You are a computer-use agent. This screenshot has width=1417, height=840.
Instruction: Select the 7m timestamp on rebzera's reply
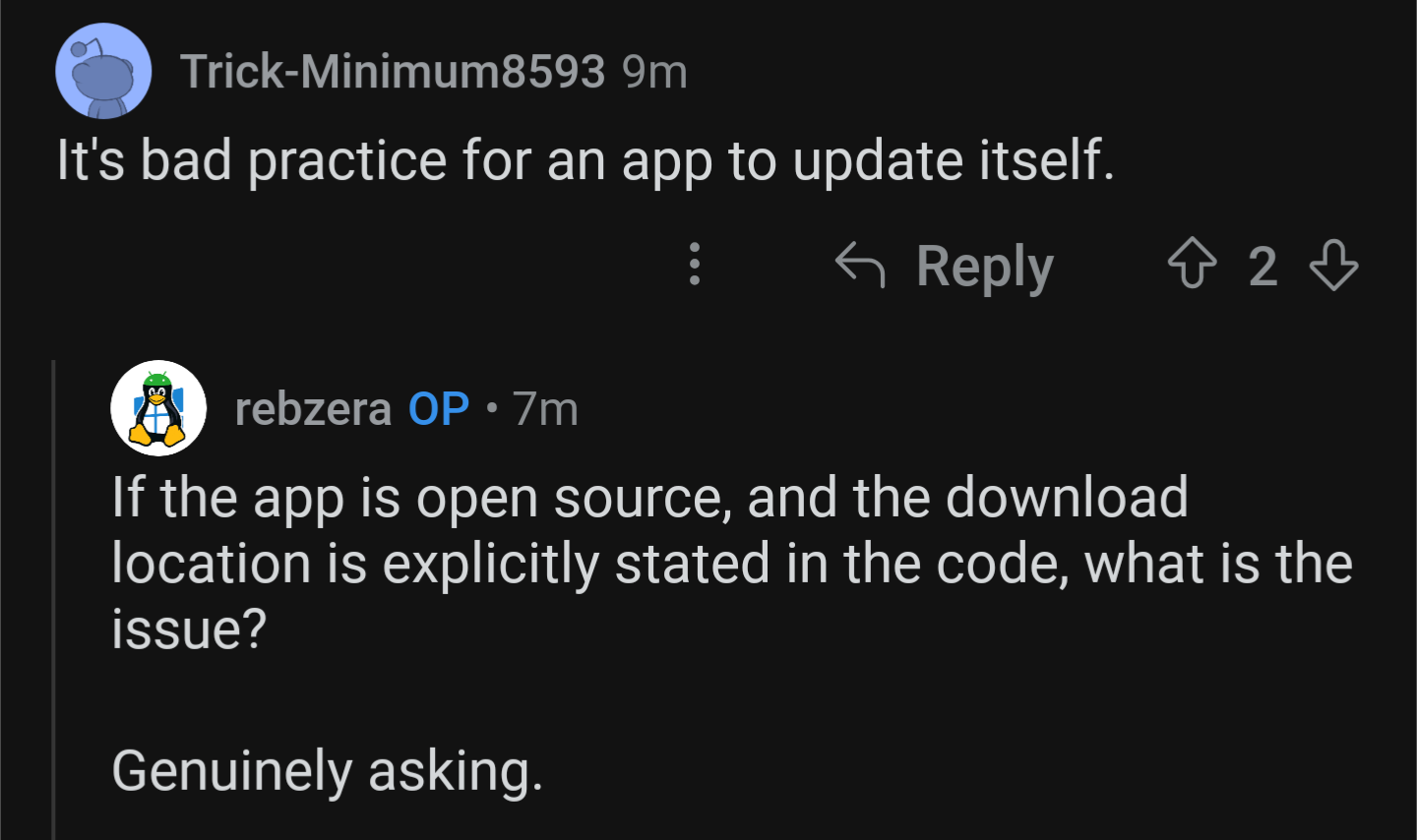(x=545, y=409)
